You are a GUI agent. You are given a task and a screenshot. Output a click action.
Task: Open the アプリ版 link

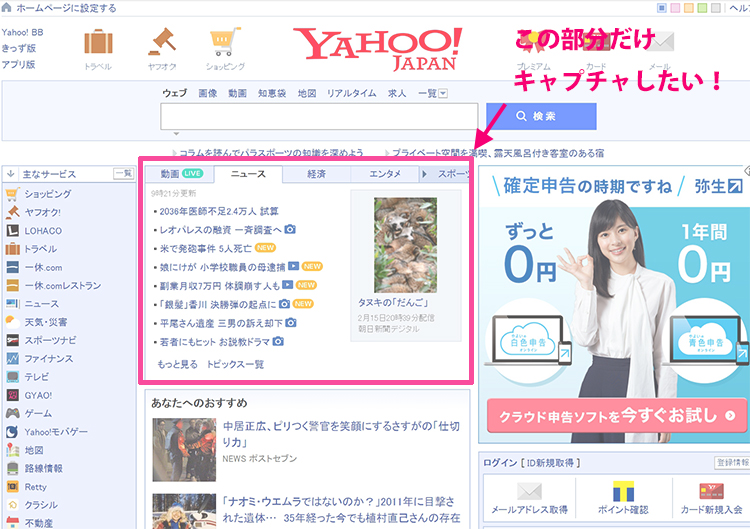[18, 64]
